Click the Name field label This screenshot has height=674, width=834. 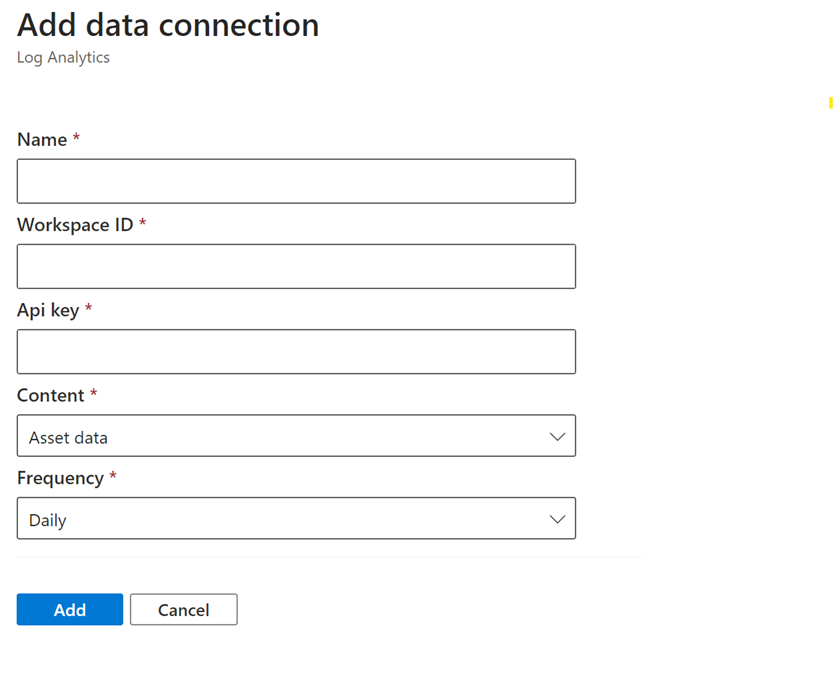tap(42, 140)
